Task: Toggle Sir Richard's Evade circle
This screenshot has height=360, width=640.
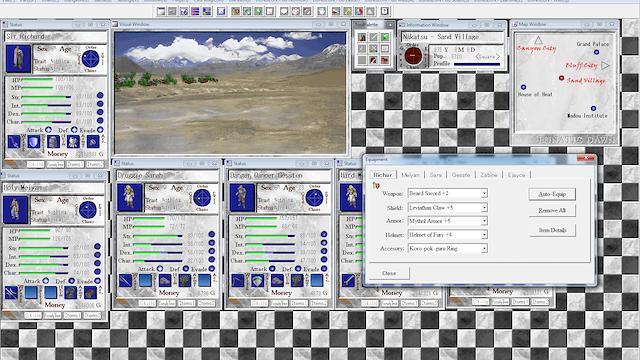Action: coord(100,130)
